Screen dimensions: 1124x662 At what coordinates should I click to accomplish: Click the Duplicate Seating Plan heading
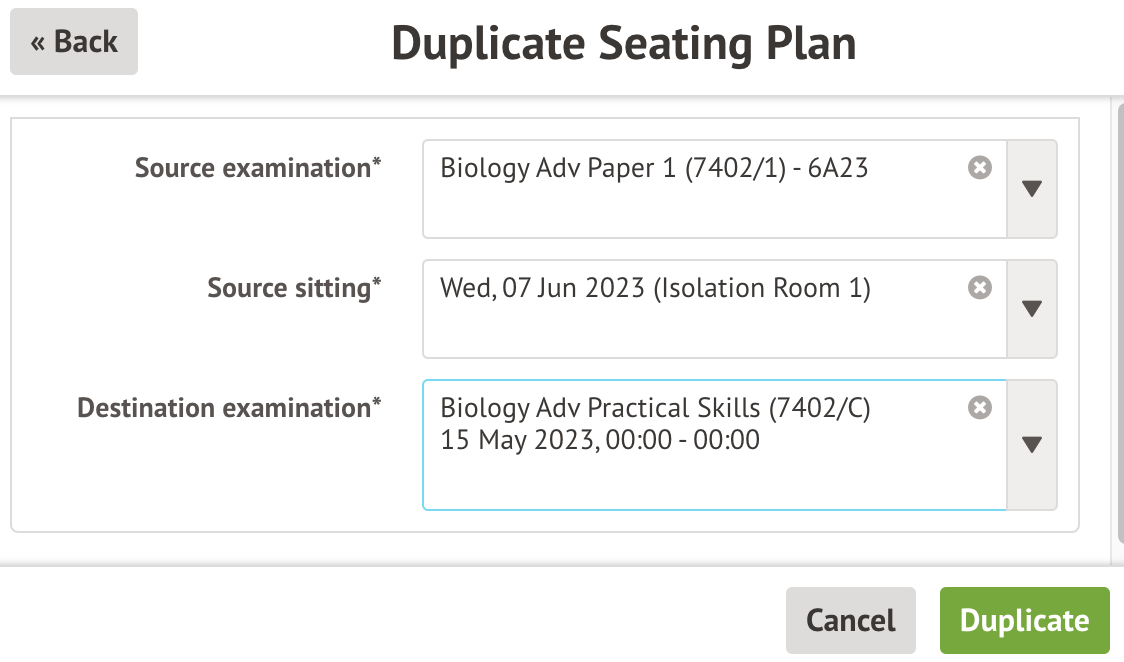pyautogui.click(x=623, y=43)
